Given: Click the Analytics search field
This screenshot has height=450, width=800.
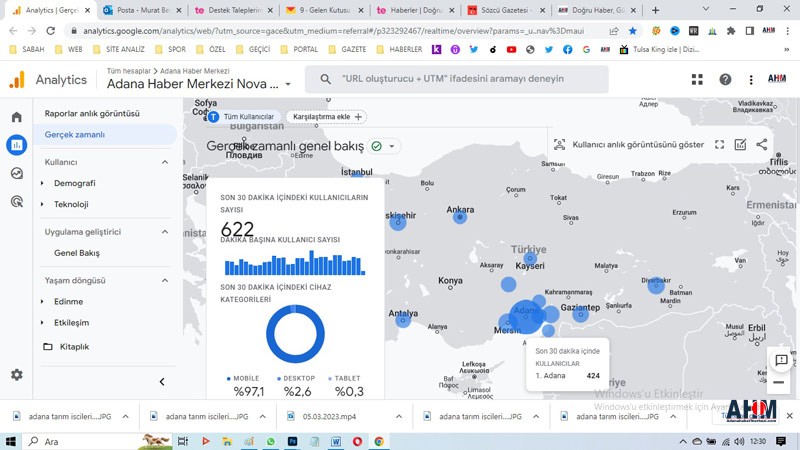Looking at the screenshot, I should click(457, 79).
